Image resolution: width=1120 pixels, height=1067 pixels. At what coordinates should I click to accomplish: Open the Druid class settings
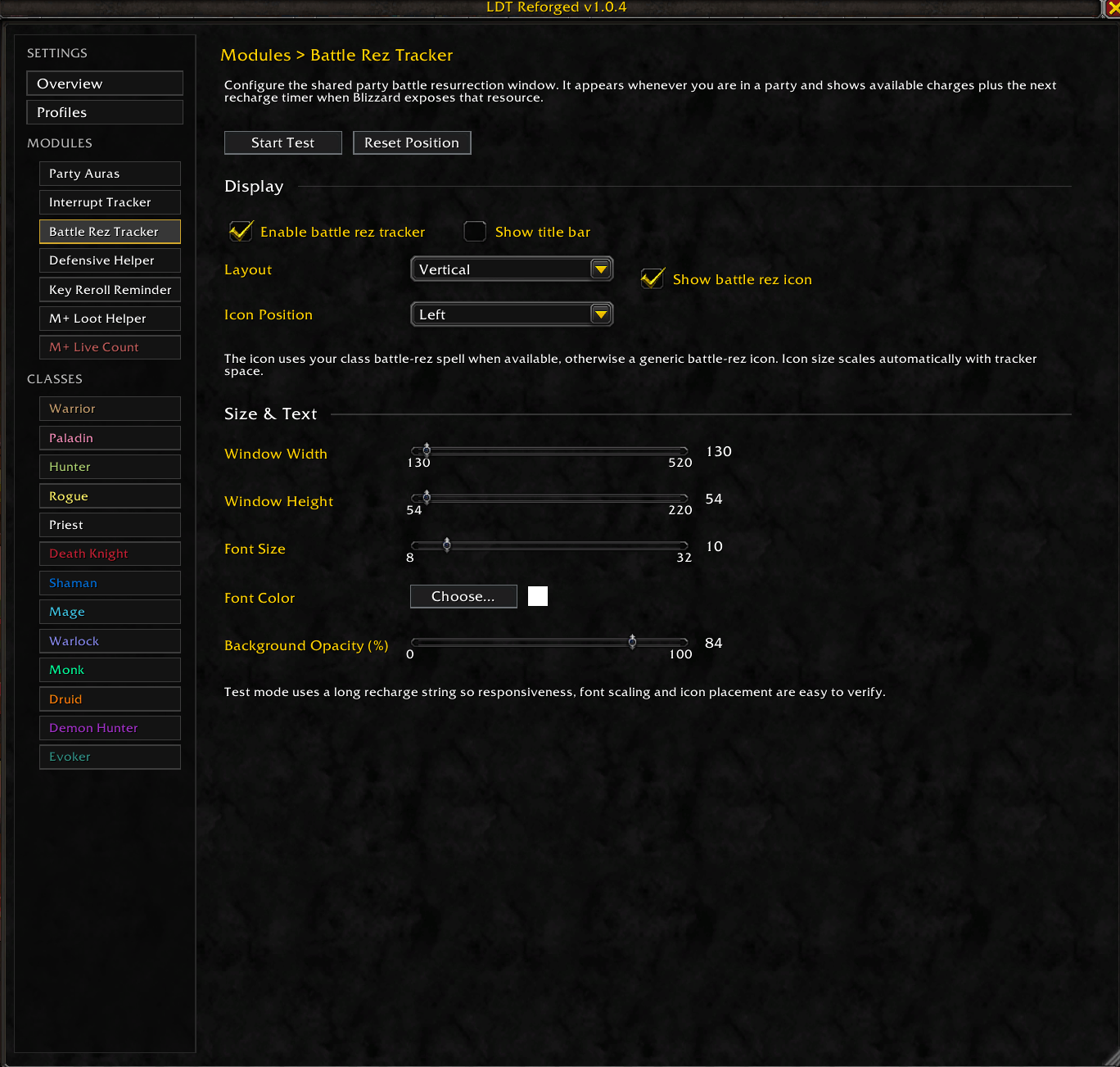tap(110, 699)
